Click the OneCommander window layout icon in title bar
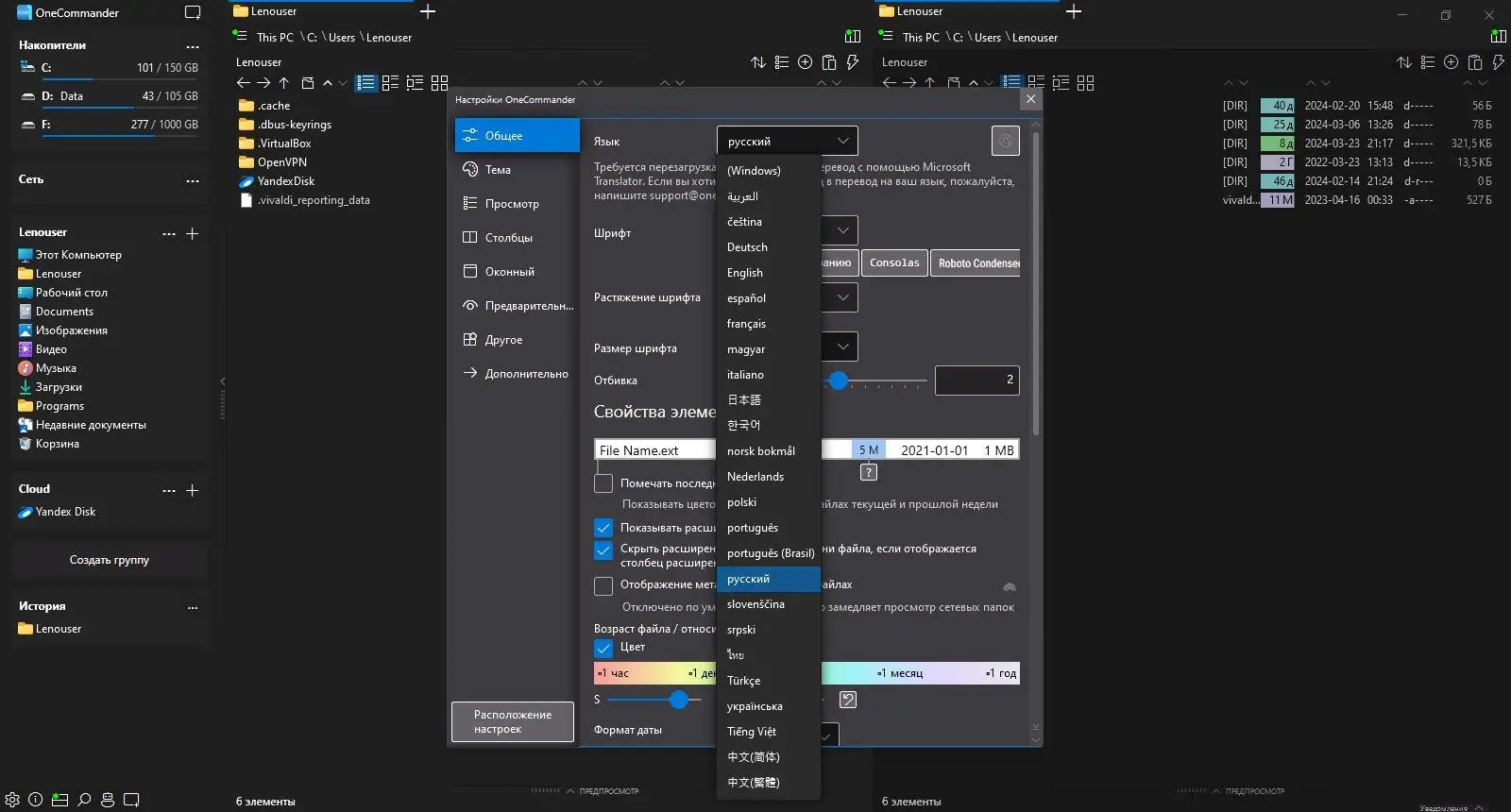Screen dimensions: 1511x812 pyautogui.click(x=193, y=13)
